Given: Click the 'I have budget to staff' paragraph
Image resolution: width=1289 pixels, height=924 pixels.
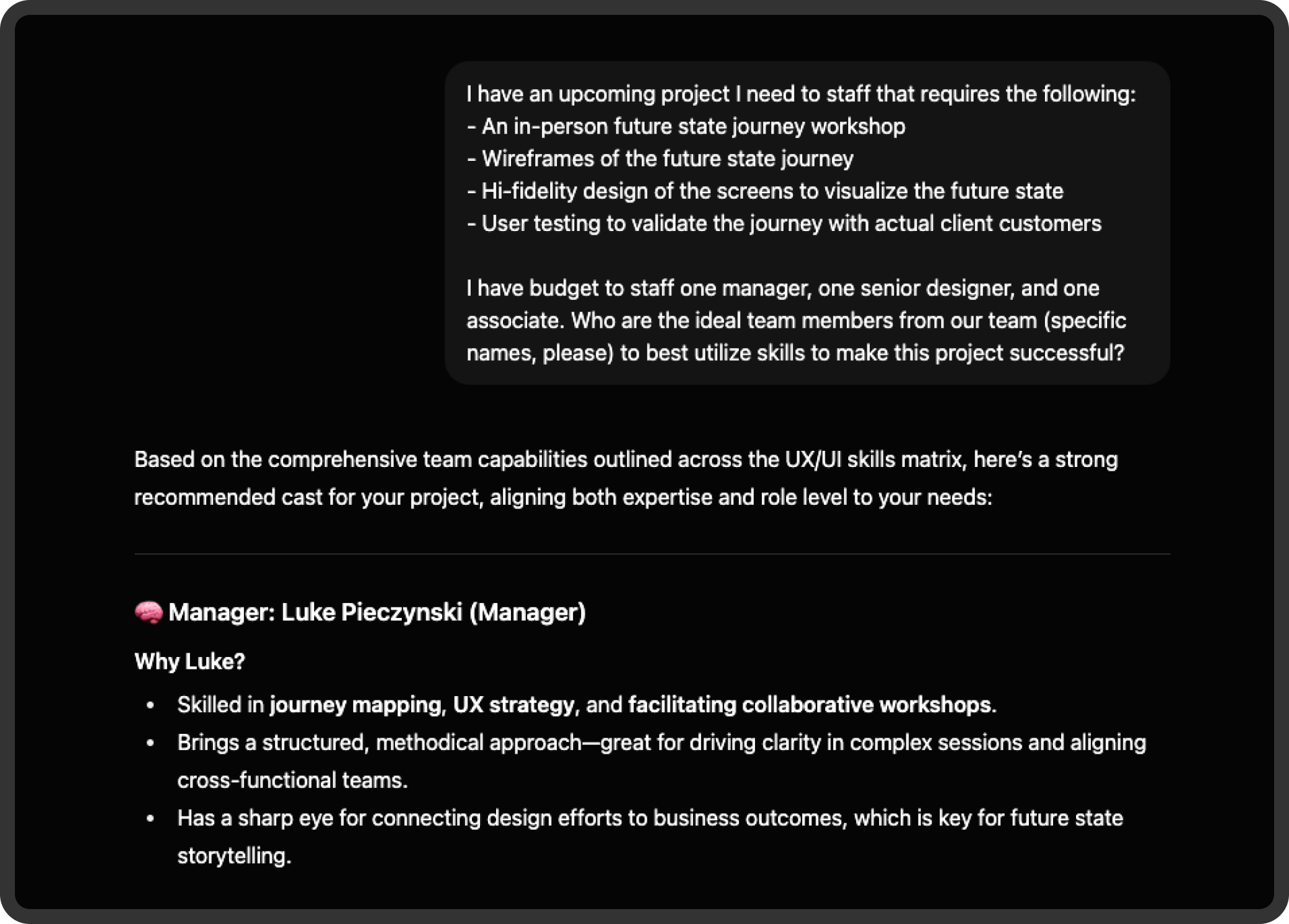Looking at the screenshot, I should pyautogui.click(x=797, y=320).
